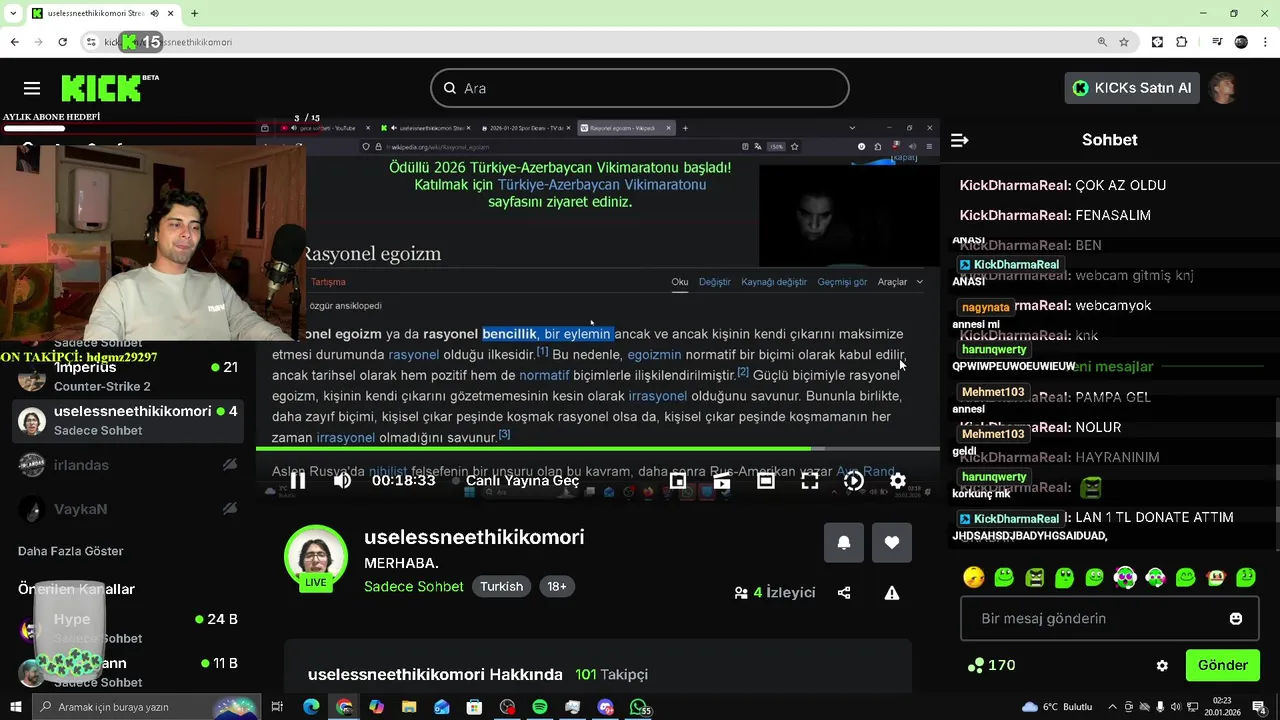Expand the list with Daha Fazla Göster

[x=71, y=551]
